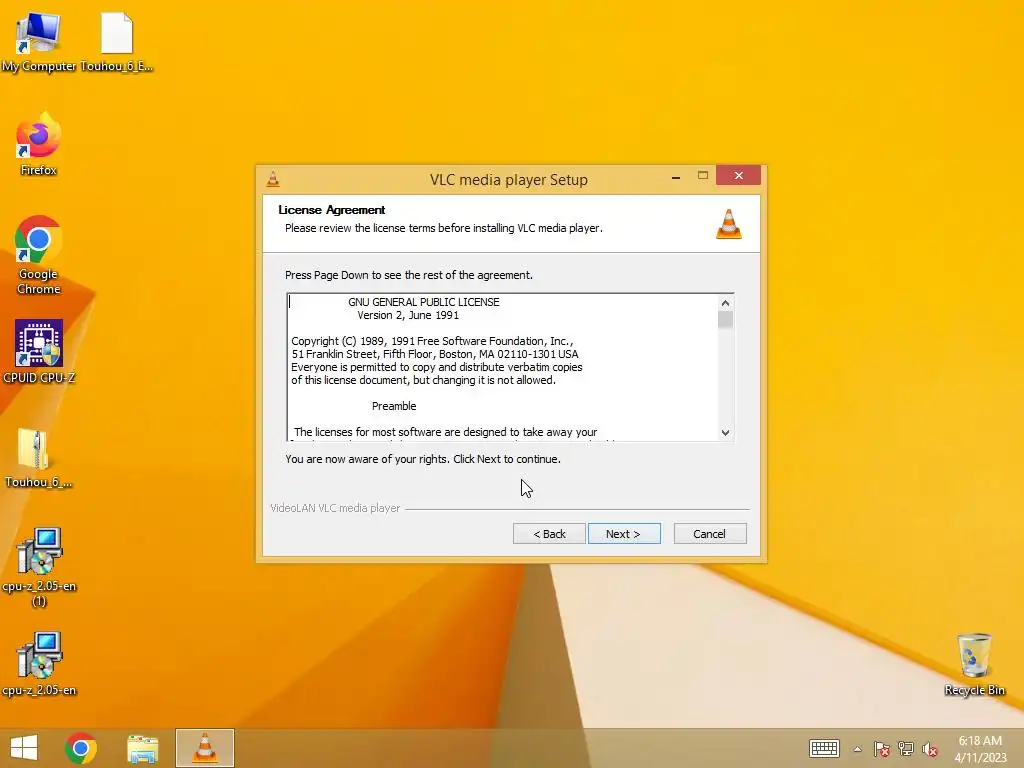Viewport: 1024px width, 768px height.
Task: Click the 'Preamble' heading in license
Action: pyautogui.click(x=394, y=406)
